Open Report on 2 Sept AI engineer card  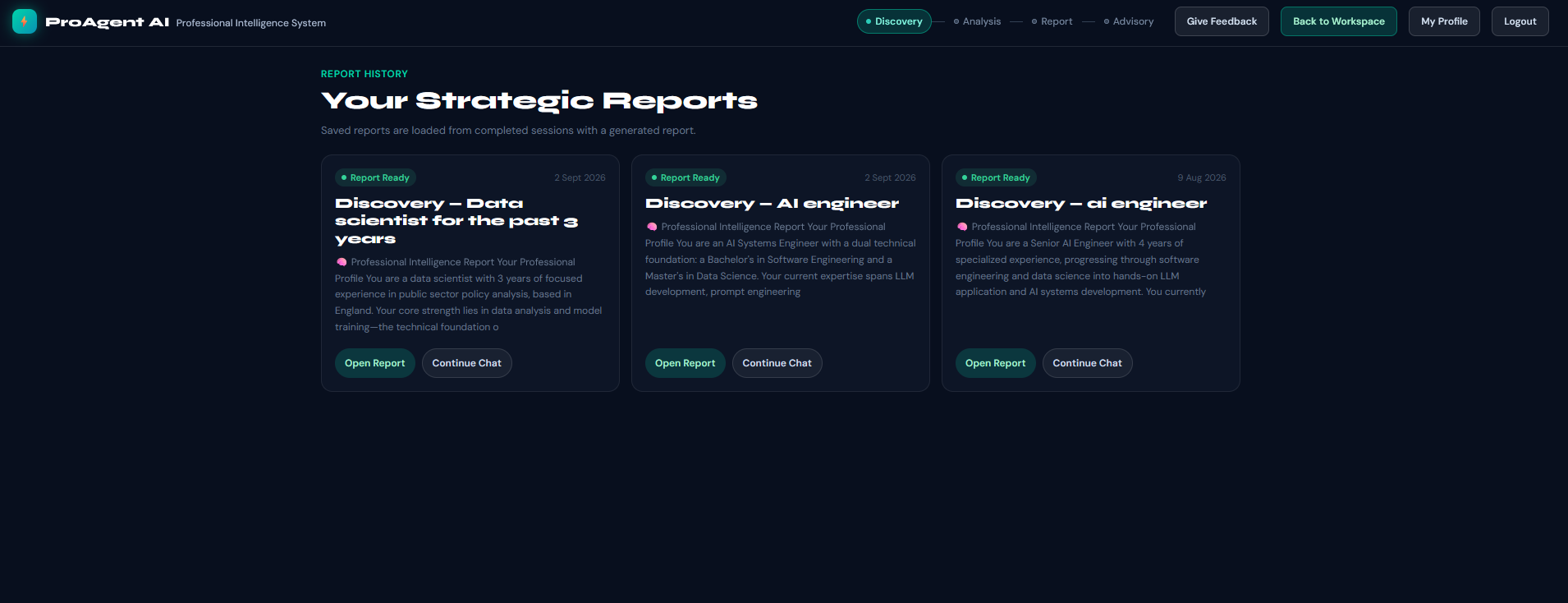click(685, 363)
